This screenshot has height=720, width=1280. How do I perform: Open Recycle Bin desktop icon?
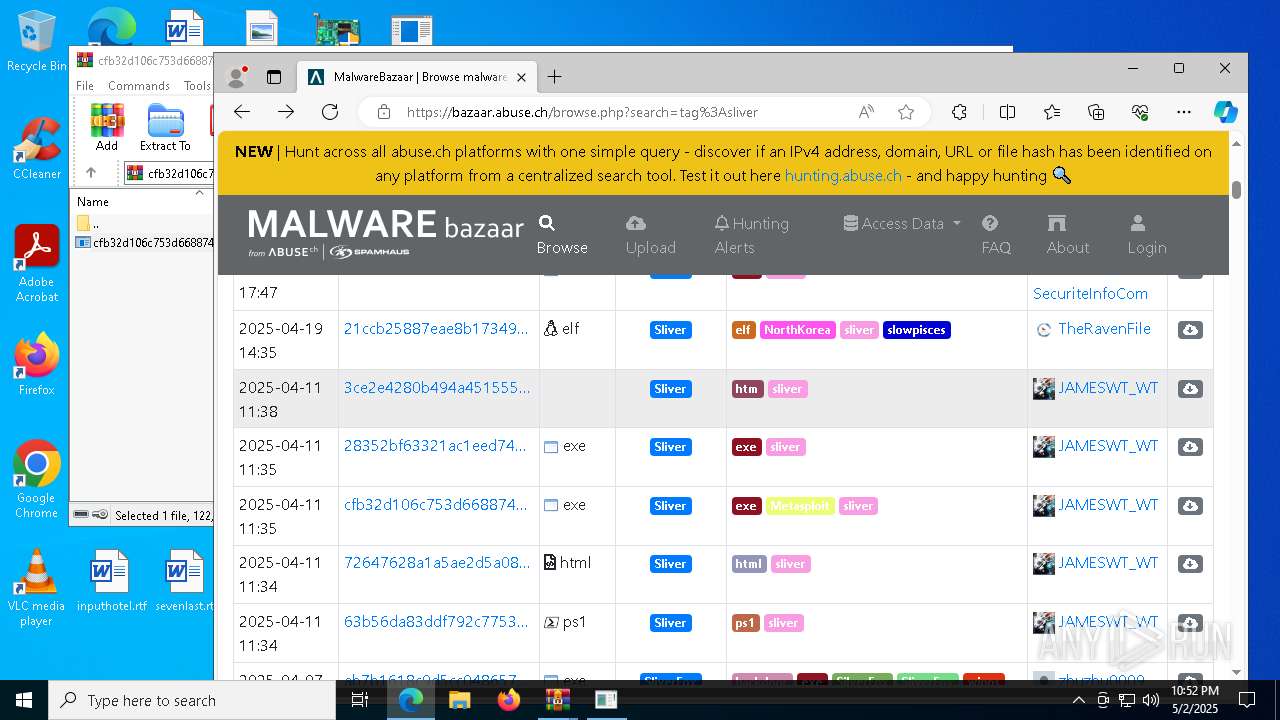click(x=36, y=42)
